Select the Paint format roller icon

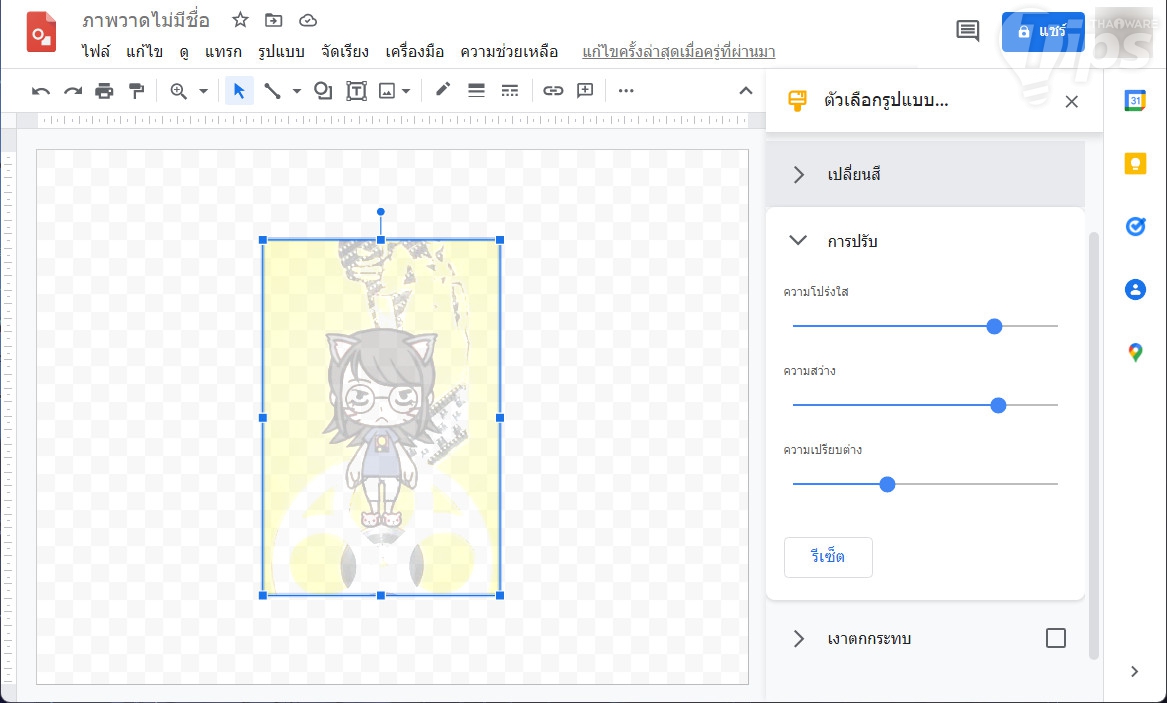point(136,92)
